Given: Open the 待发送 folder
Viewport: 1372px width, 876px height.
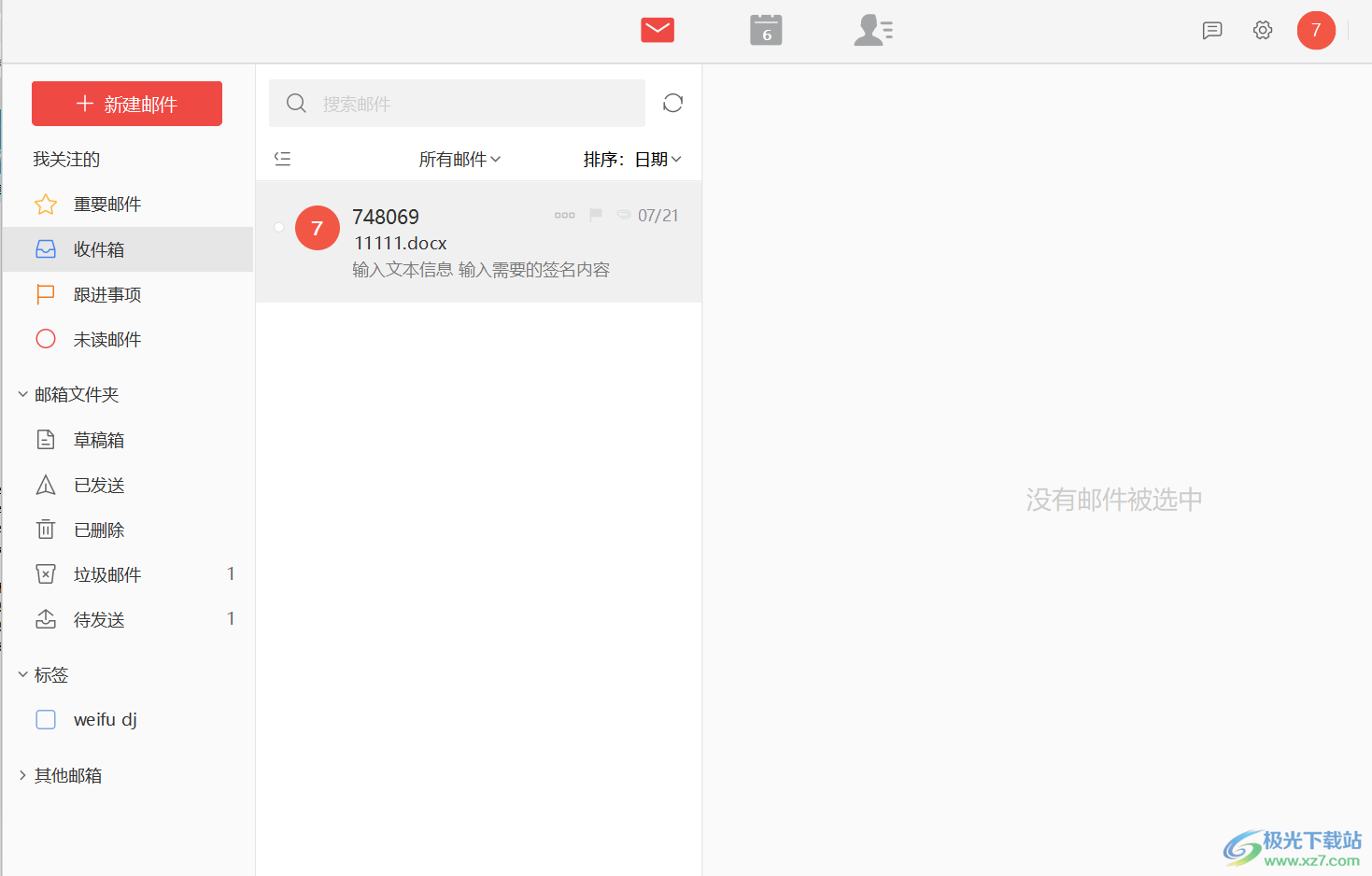Looking at the screenshot, I should [128, 619].
